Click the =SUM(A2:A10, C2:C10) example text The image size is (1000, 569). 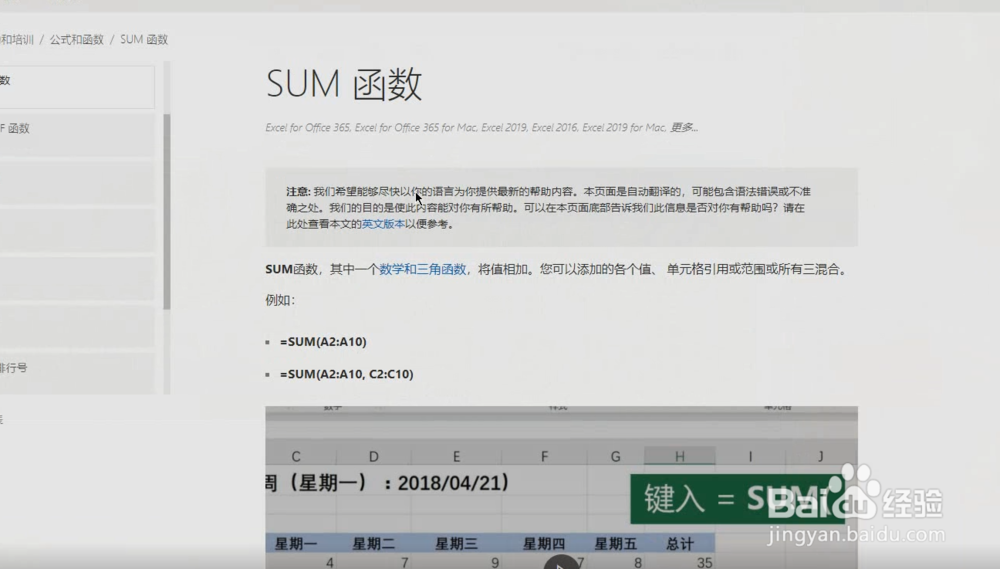pos(346,374)
